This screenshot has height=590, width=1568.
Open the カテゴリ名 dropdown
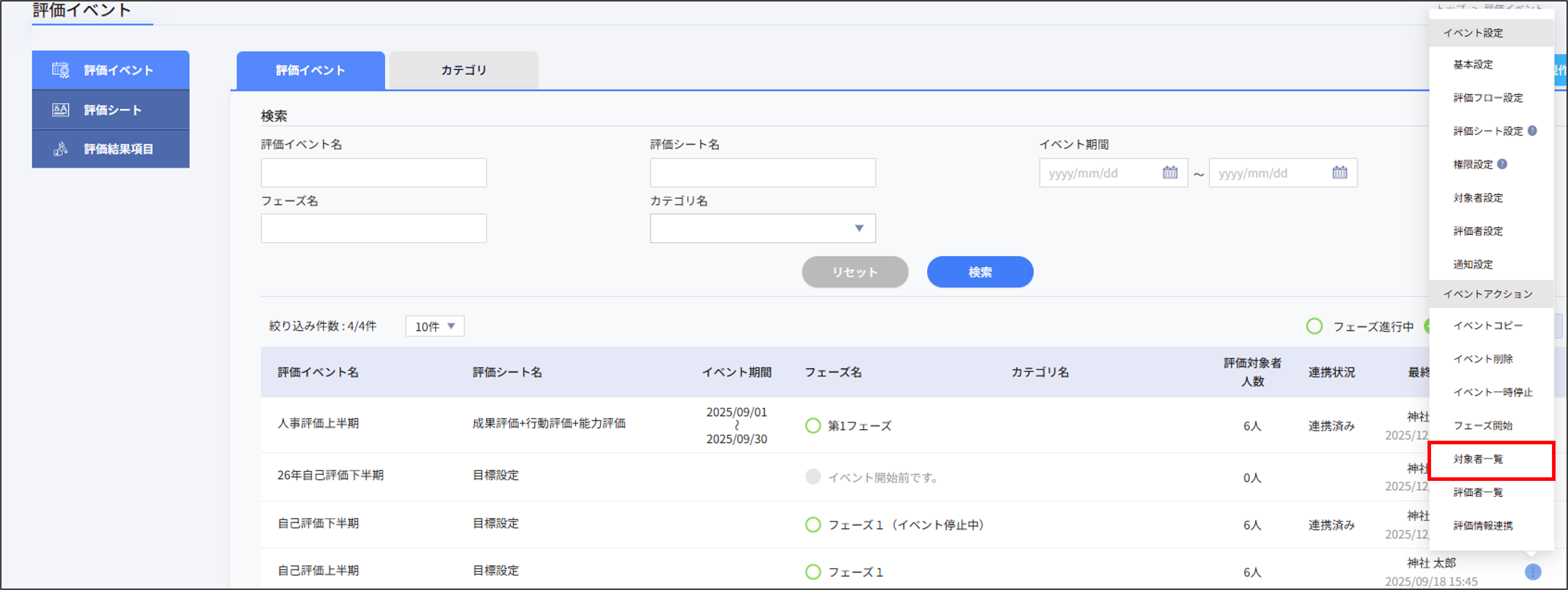[762, 228]
